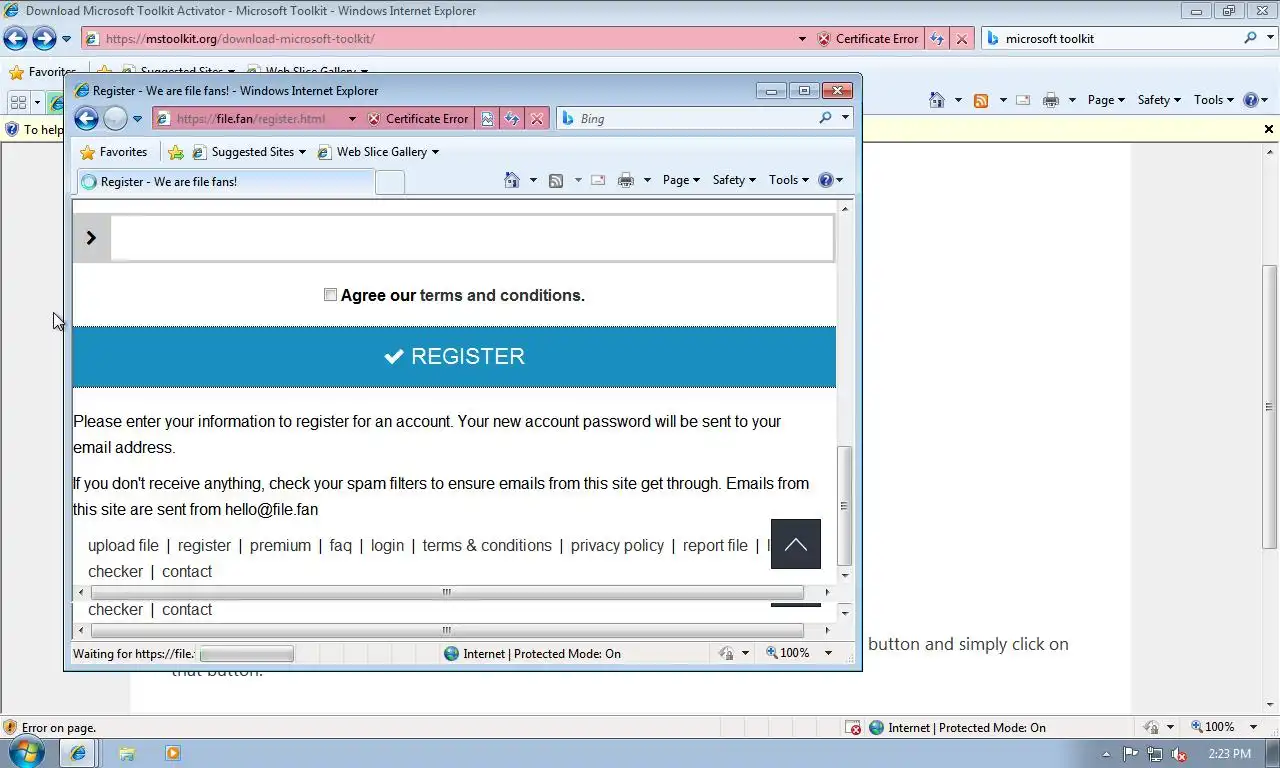Open new tab in Register window
This screenshot has width=1280, height=768.
390,182
